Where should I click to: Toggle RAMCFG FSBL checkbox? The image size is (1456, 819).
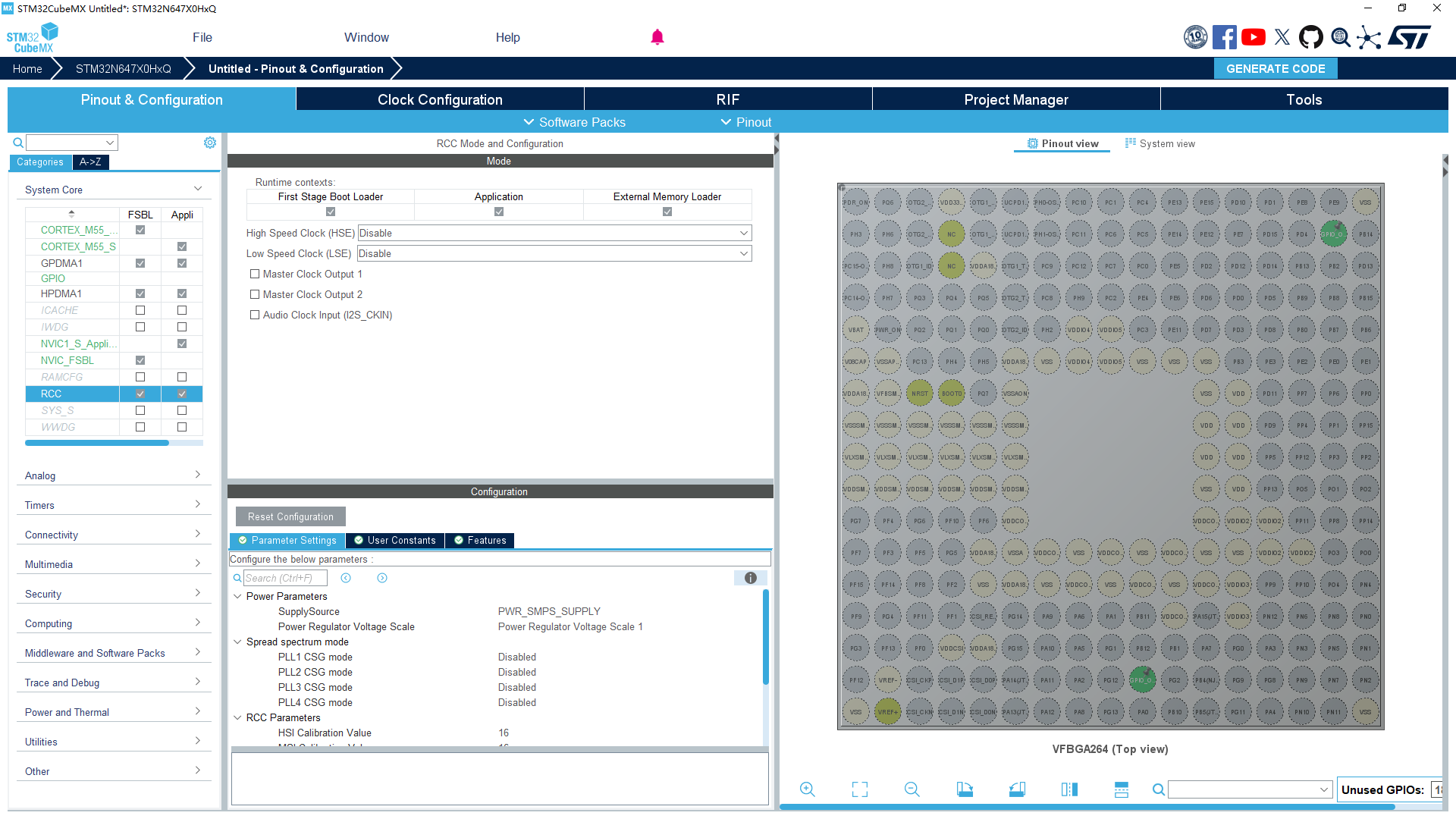(x=140, y=377)
